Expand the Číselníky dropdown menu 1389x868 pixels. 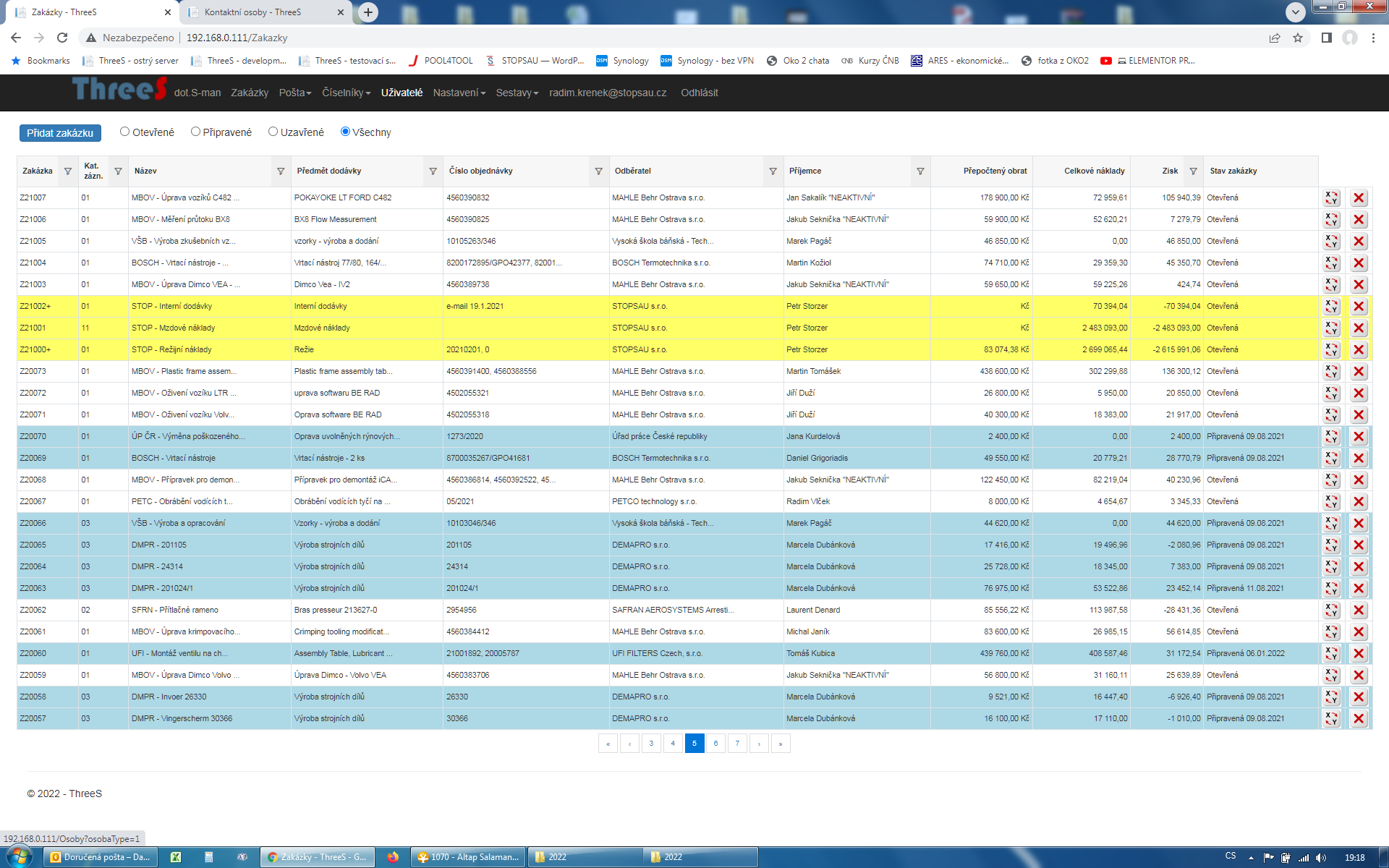click(x=347, y=93)
